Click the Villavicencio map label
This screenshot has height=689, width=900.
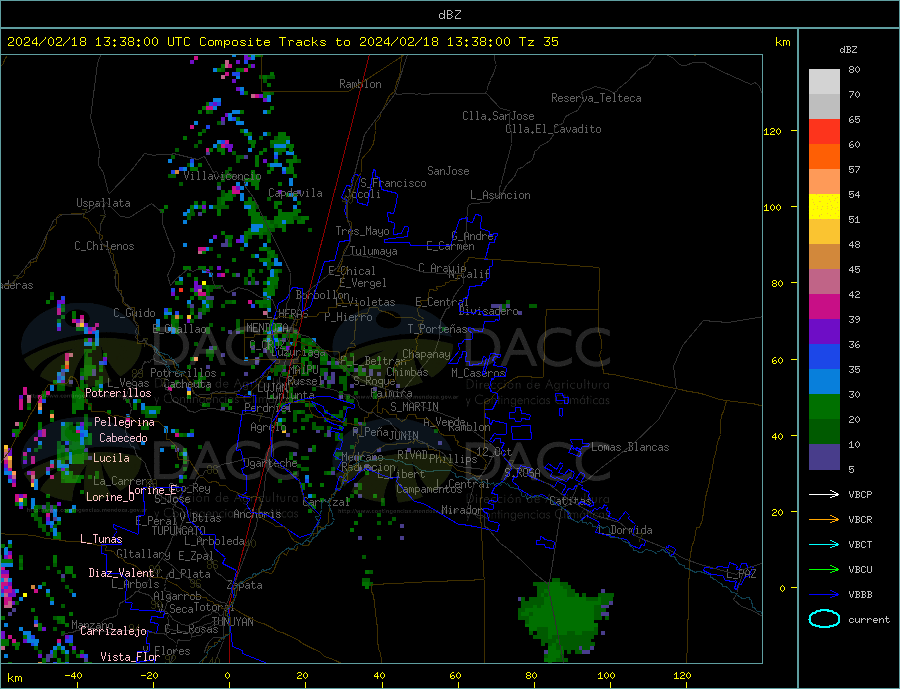pyautogui.click(x=222, y=176)
